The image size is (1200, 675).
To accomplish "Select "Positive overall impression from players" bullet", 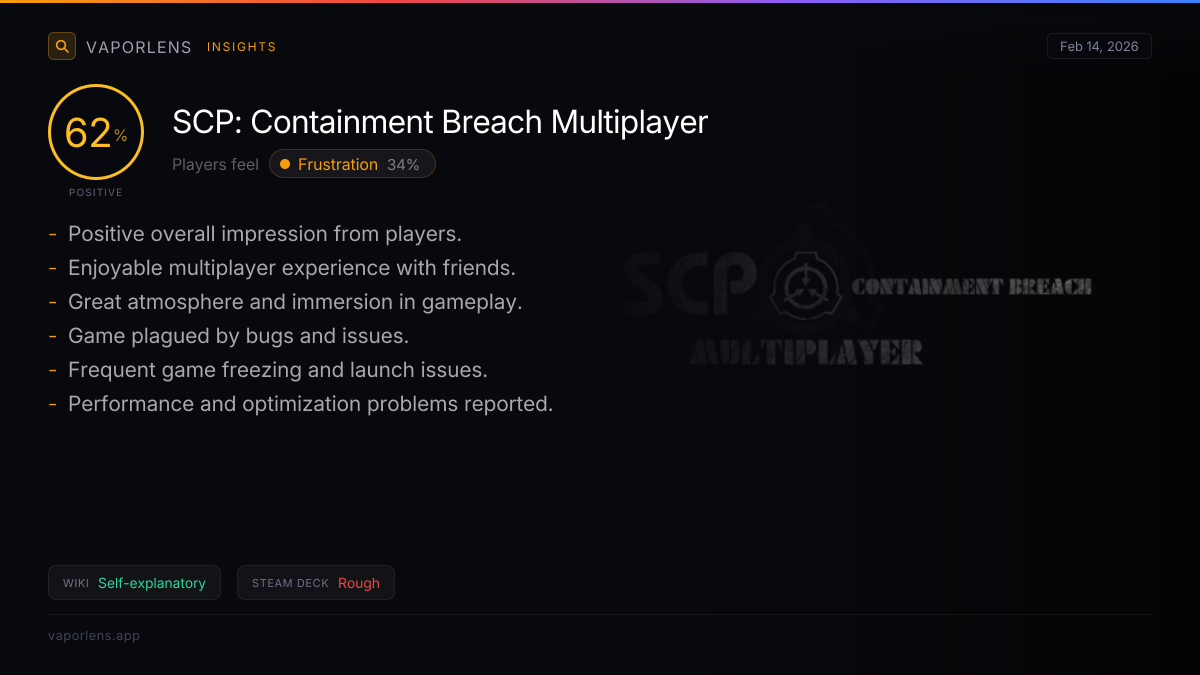I will coord(264,234).
